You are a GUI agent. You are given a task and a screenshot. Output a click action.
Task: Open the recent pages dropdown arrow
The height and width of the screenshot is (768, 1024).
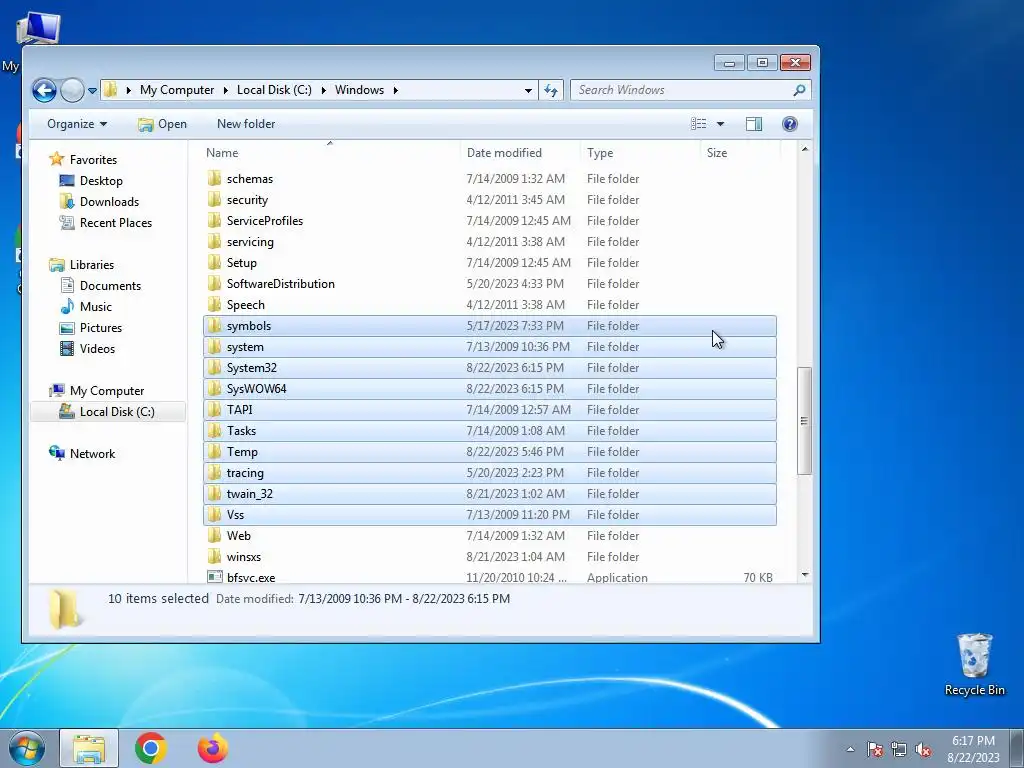pyautogui.click(x=93, y=91)
